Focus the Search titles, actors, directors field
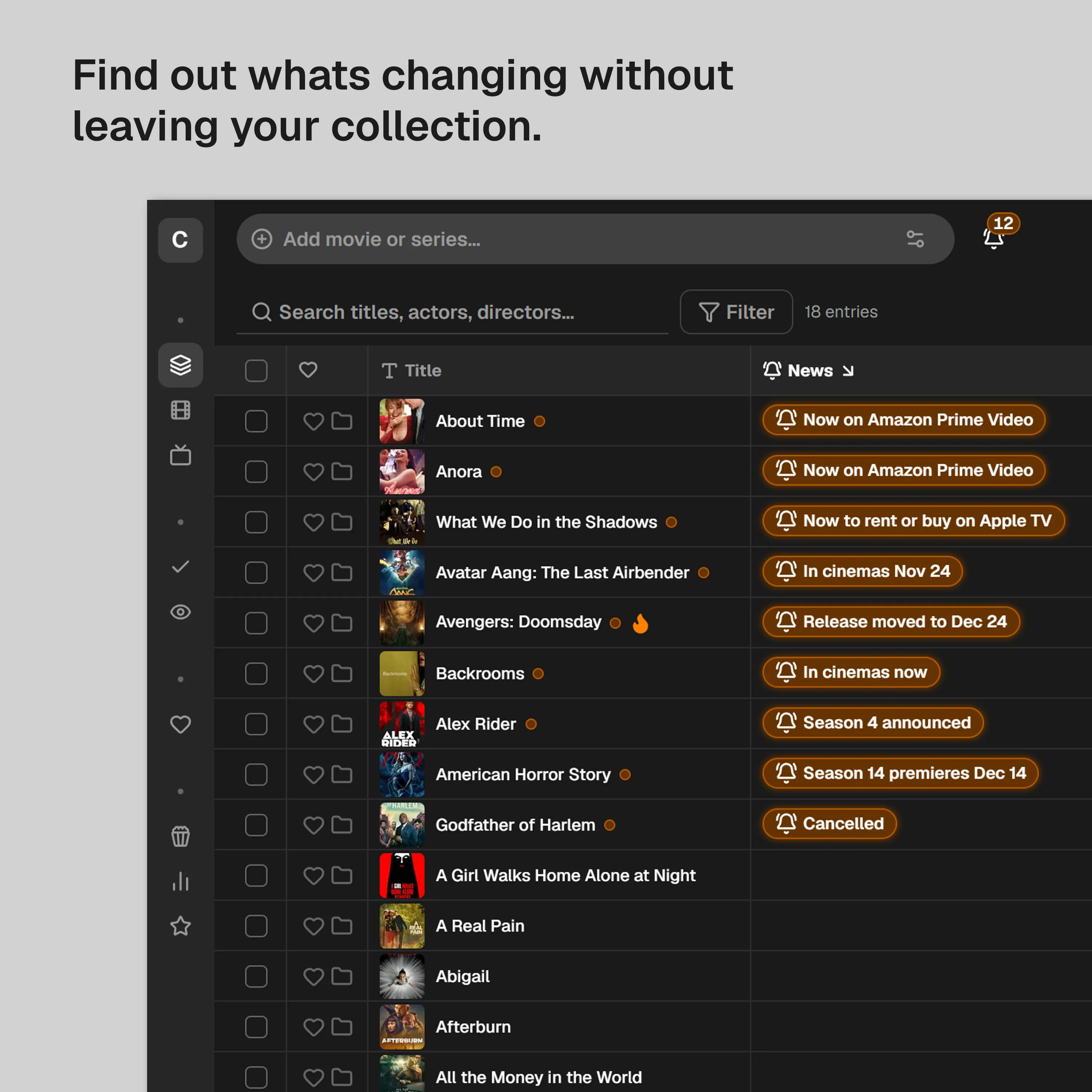1092x1092 pixels. click(452, 312)
